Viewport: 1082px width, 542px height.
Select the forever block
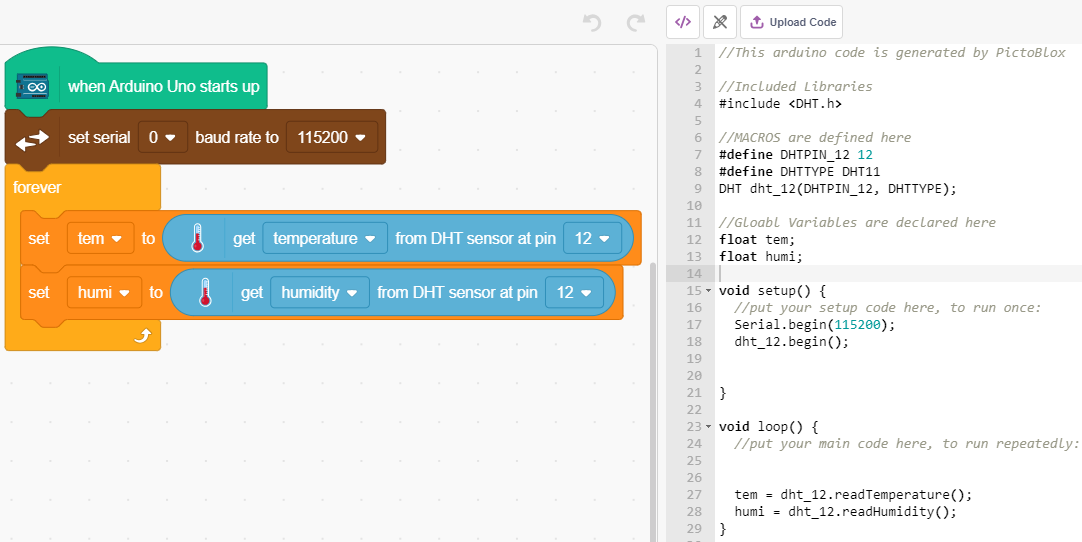pyautogui.click(x=37, y=187)
